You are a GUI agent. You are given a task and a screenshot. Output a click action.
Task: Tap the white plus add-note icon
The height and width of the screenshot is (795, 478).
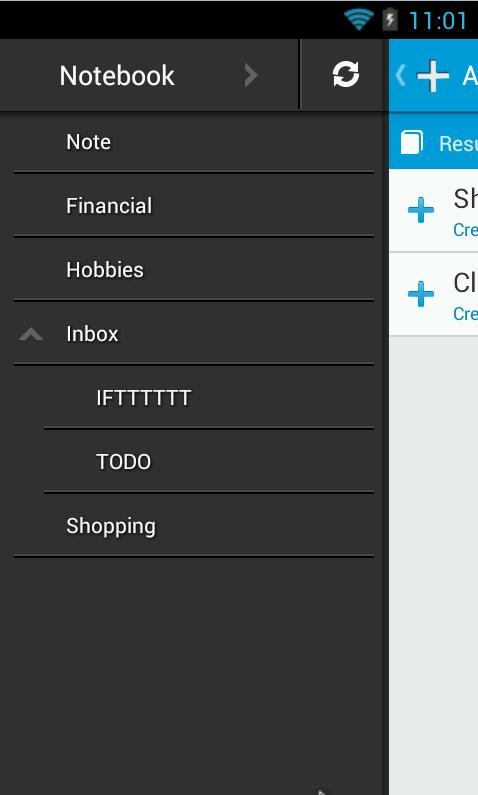coord(432,76)
